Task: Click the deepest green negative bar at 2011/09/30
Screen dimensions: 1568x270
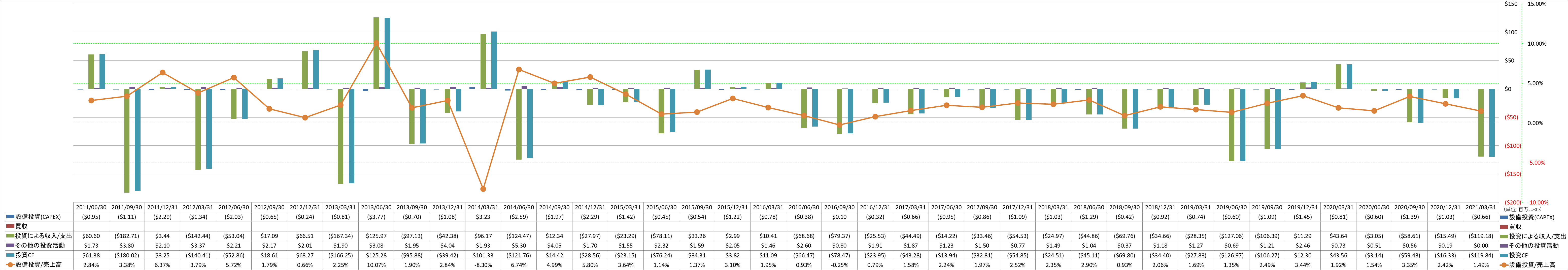Action: point(127,141)
